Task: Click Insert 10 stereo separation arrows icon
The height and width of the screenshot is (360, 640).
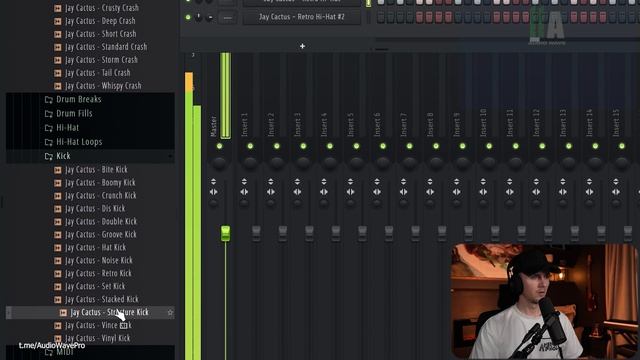Action: (483, 192)
